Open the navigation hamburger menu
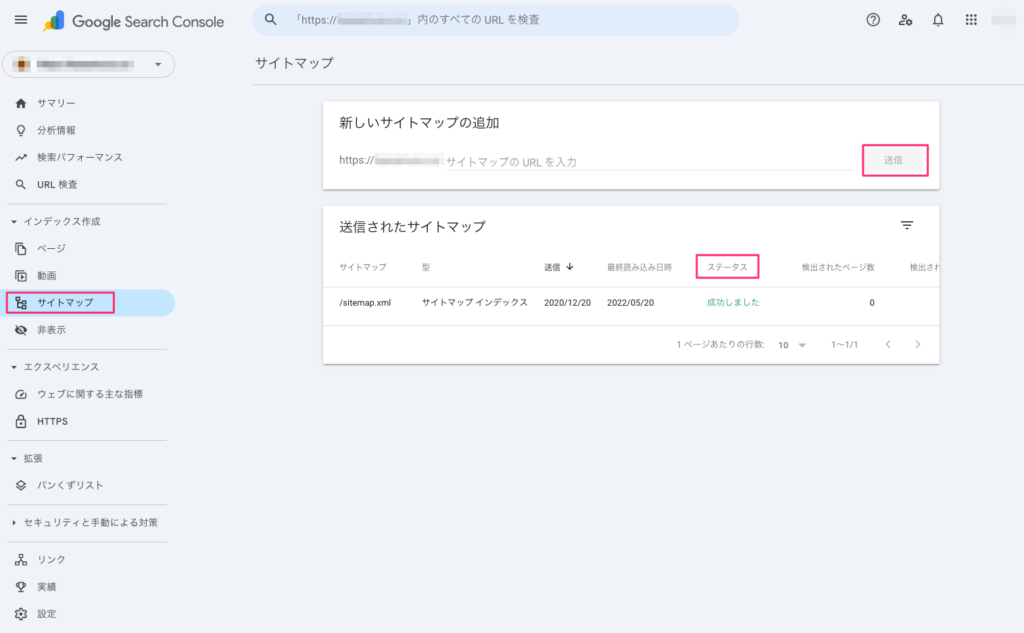Image resolution: width=1024 pixels, height=633 pixels. [21, 19]
